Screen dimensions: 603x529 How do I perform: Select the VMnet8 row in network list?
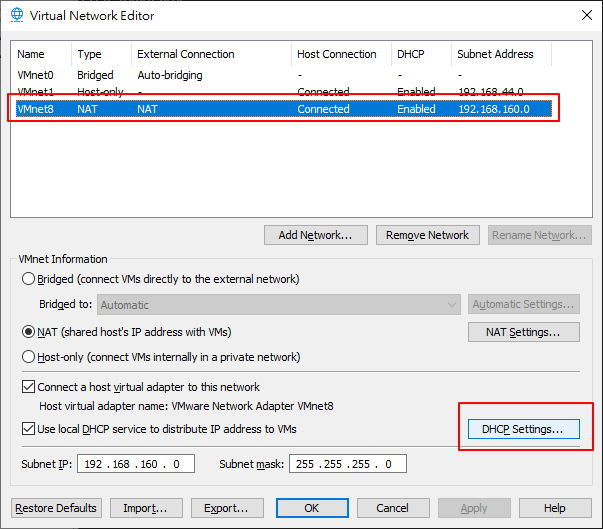pos(284,109)
